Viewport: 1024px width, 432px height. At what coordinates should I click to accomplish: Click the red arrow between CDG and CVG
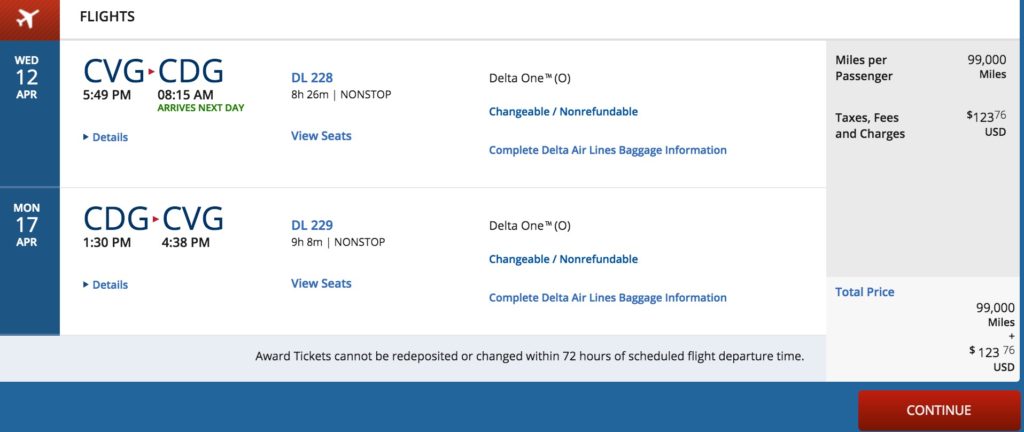click(x=156, y=219)
